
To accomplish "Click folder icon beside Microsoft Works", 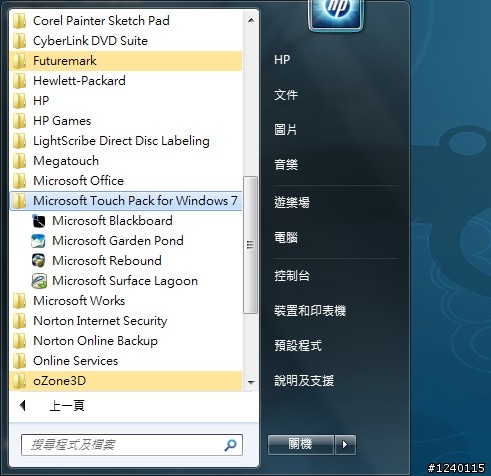I will tap(19, 301).
